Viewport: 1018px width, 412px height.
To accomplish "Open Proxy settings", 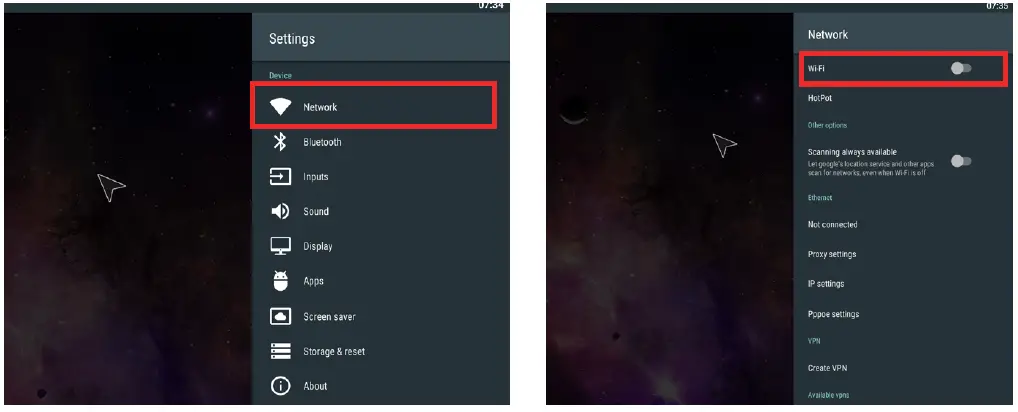I will (x=832, y=254).
